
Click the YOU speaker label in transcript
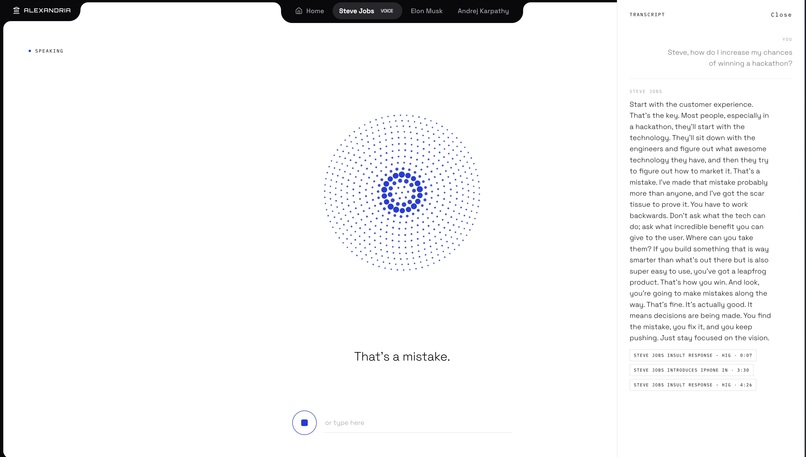point(787,39)
